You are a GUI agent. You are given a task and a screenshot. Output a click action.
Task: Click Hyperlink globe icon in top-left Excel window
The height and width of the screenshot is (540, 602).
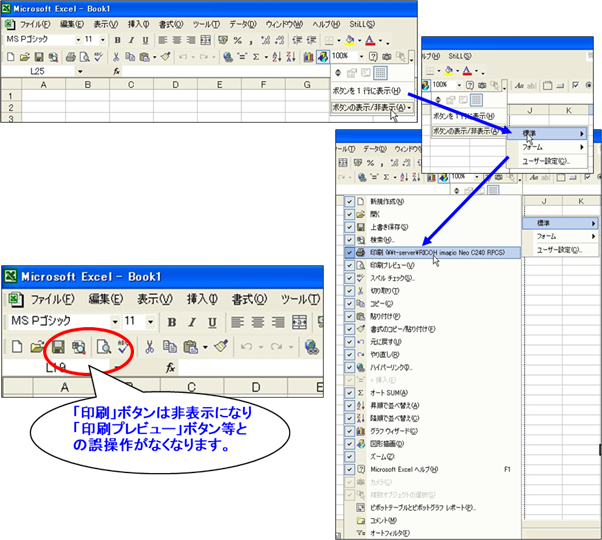(228, 57)
